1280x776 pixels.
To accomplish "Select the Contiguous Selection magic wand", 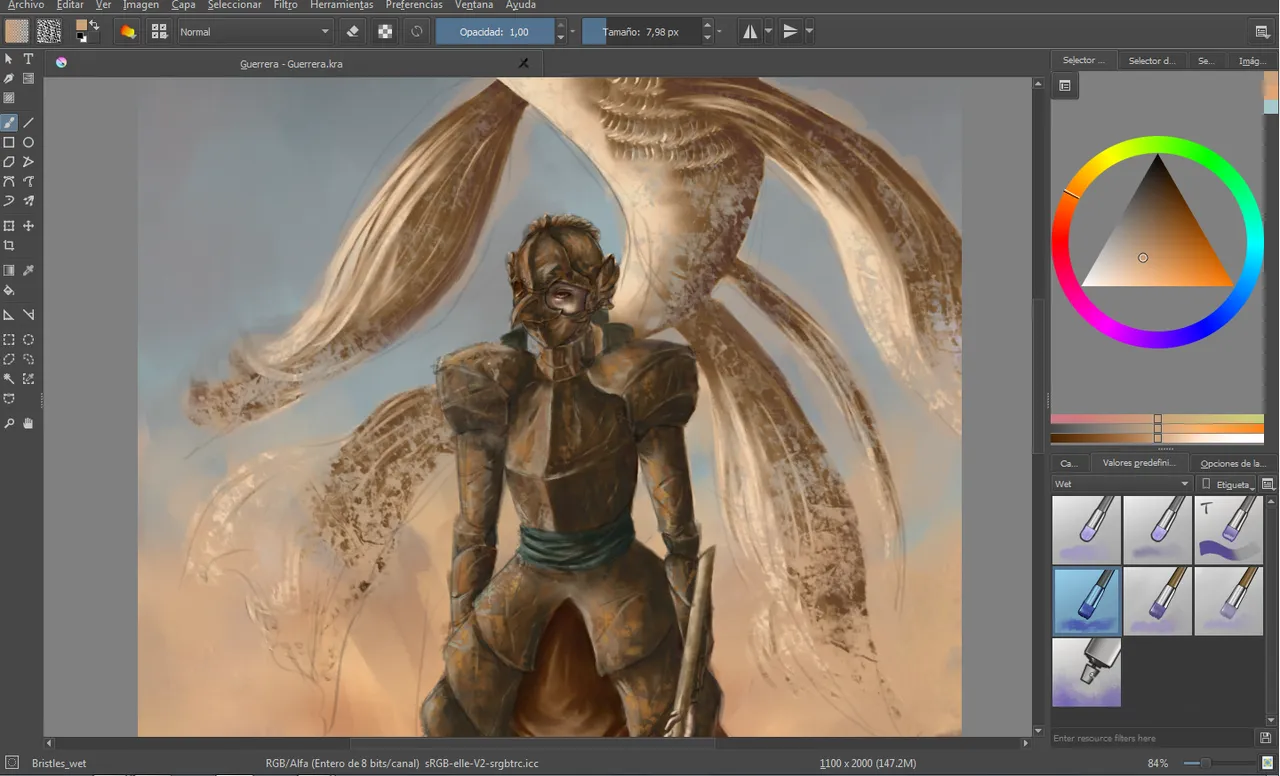I will click(9, 379).
